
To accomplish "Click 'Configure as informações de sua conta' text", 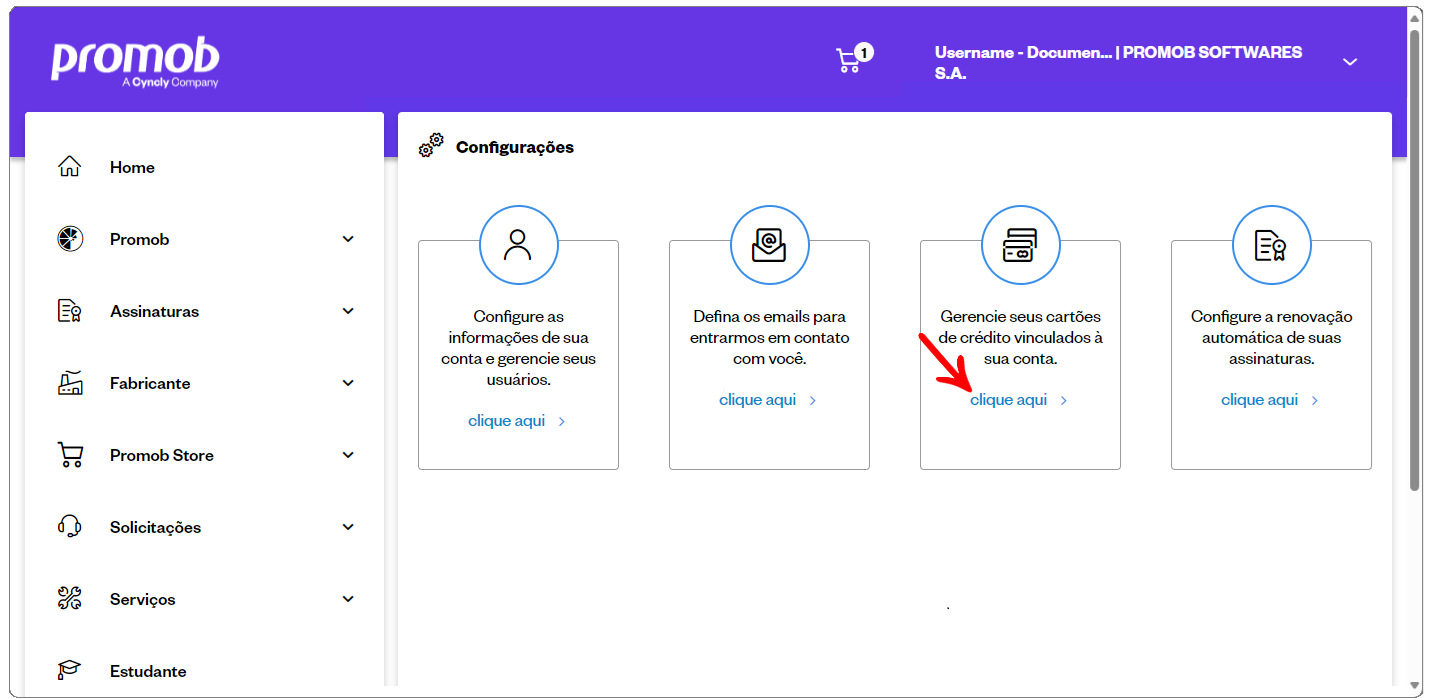I will (x=518, y=348).
